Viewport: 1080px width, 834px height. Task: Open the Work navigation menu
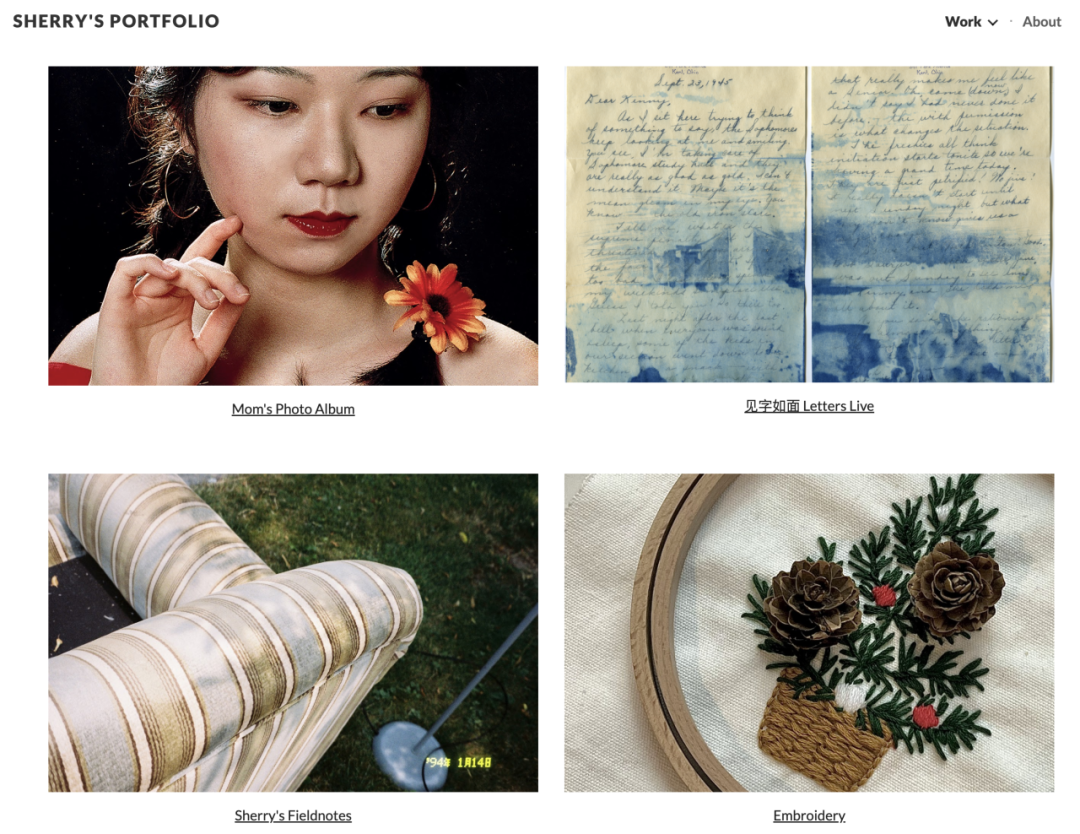970,21
